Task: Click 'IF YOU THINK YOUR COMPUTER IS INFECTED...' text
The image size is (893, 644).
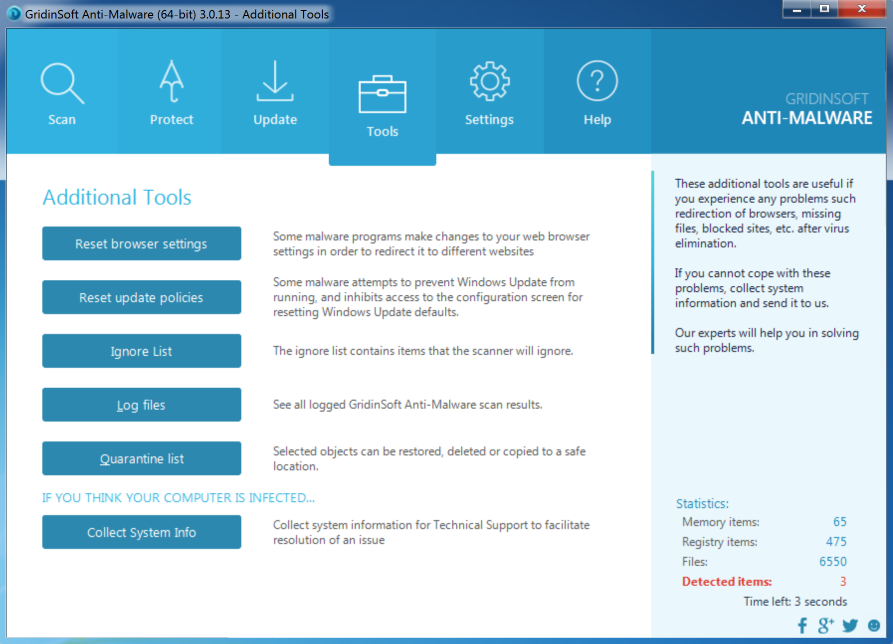Action: click(178, 498)
